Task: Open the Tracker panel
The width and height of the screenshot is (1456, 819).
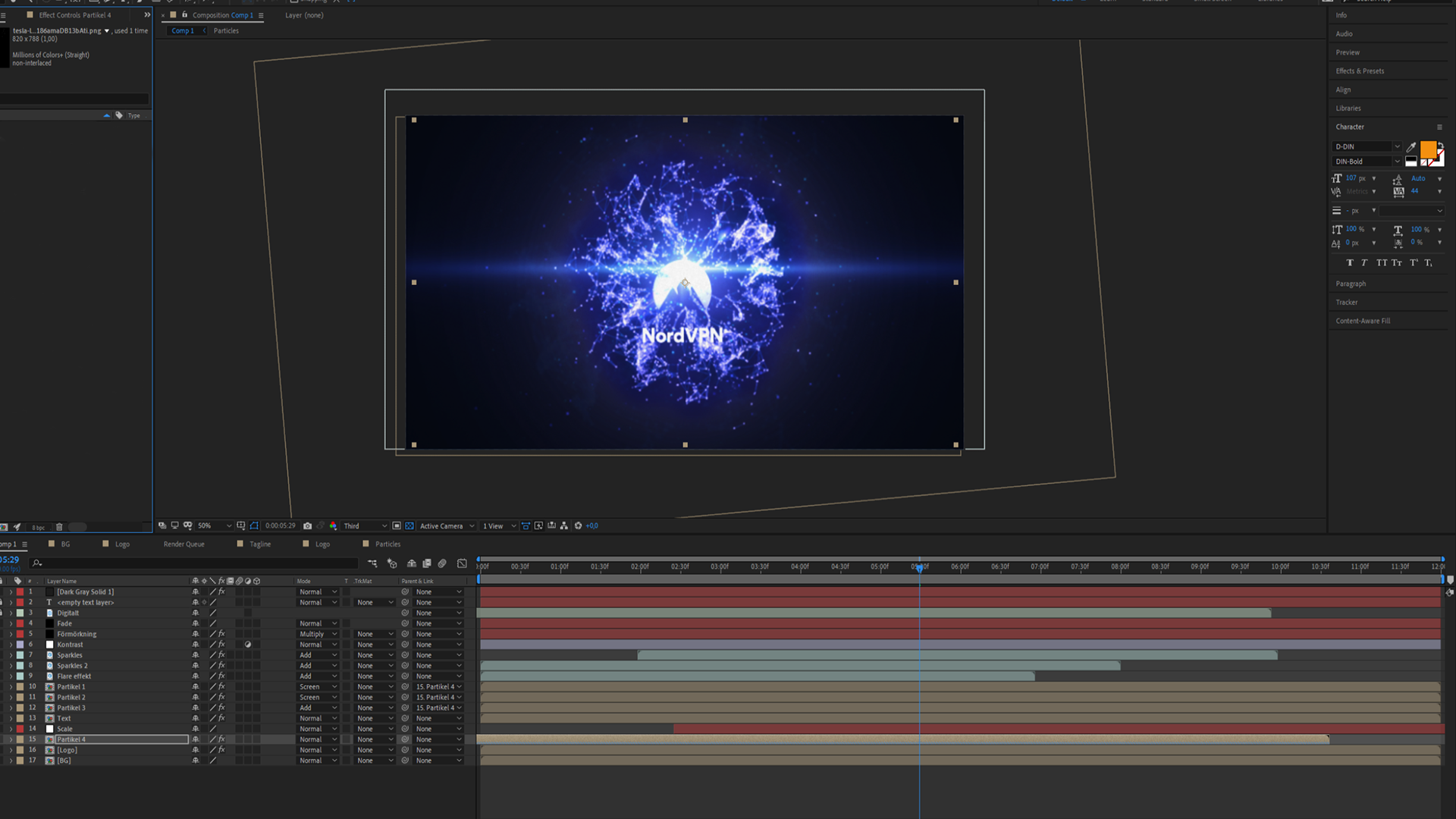Action: point(1347,303)
